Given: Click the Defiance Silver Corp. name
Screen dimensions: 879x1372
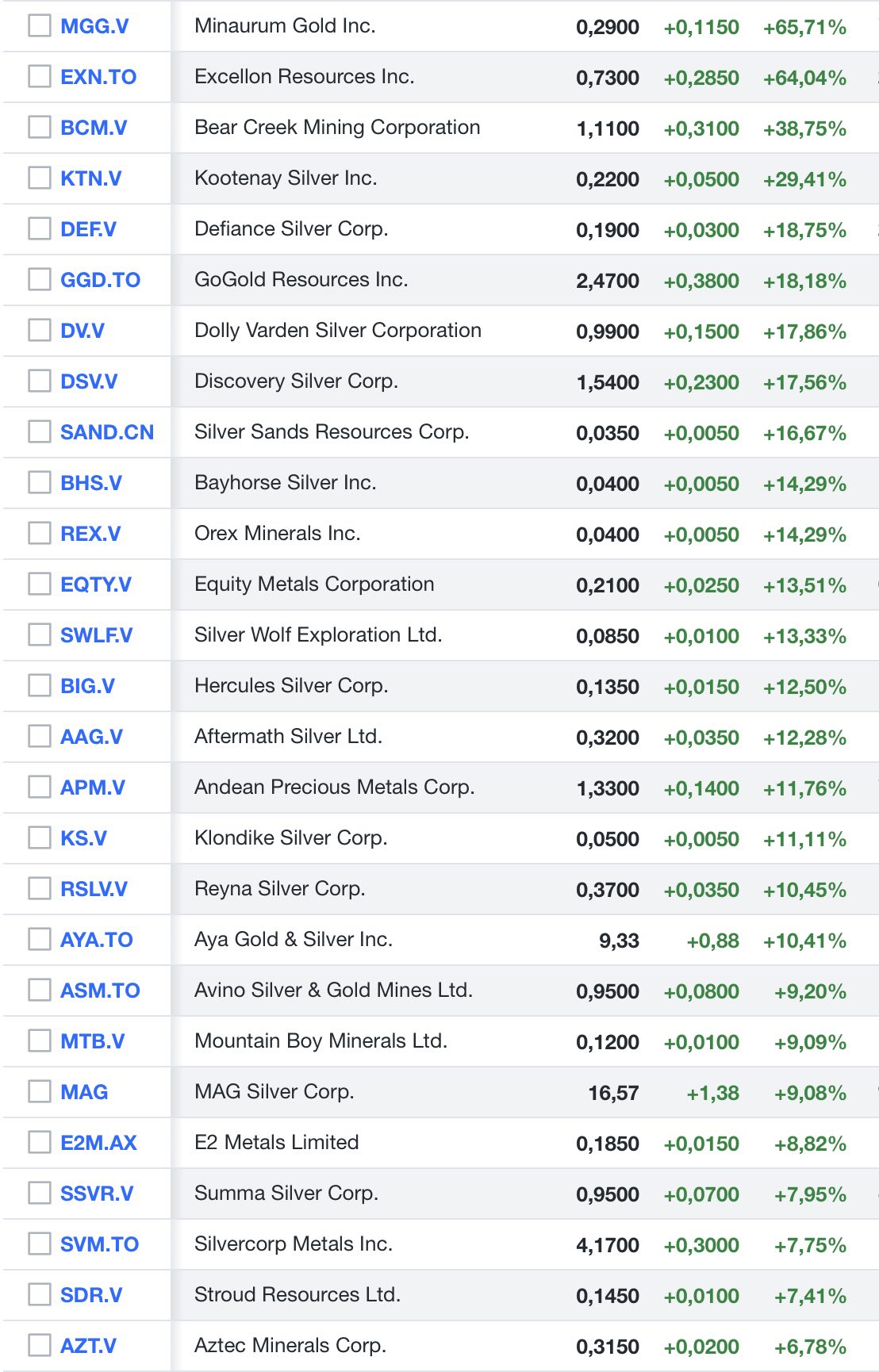Looking at the screenshot, I should coord(291,229).
